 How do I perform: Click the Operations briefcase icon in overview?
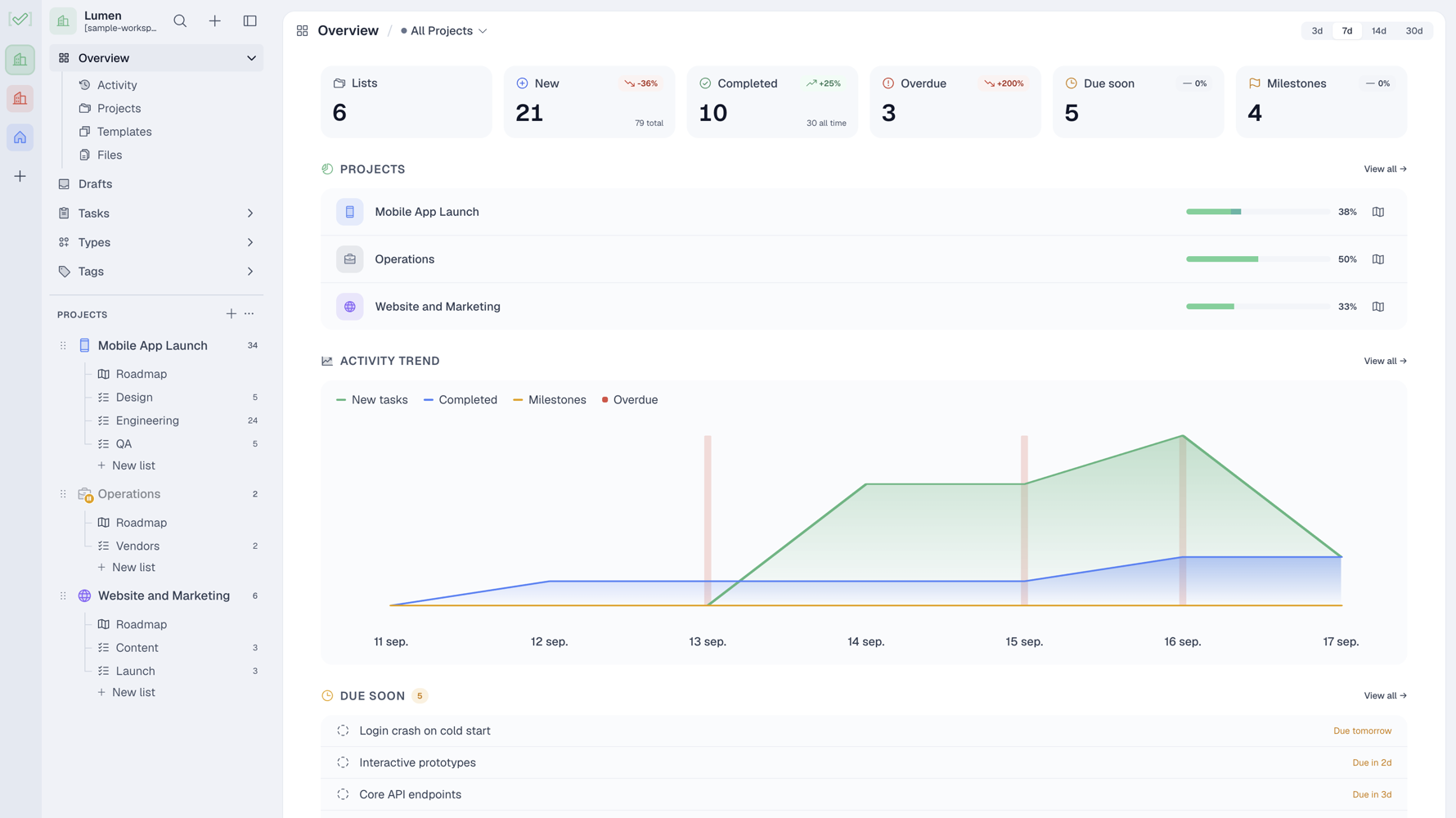(350, 259)
